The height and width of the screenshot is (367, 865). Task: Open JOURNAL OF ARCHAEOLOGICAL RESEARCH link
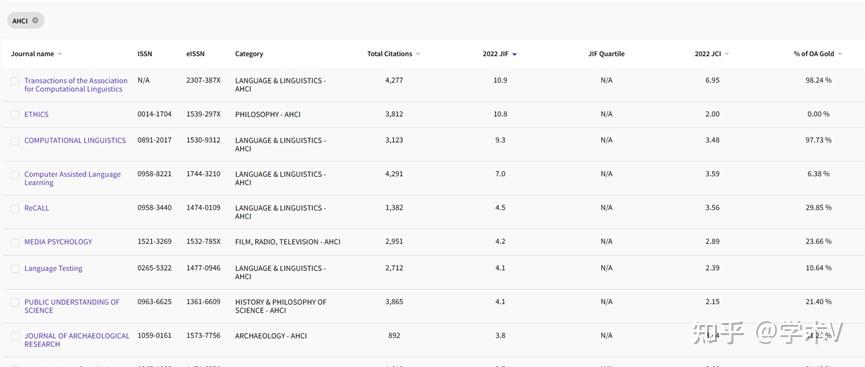click(x=77, y=340)
